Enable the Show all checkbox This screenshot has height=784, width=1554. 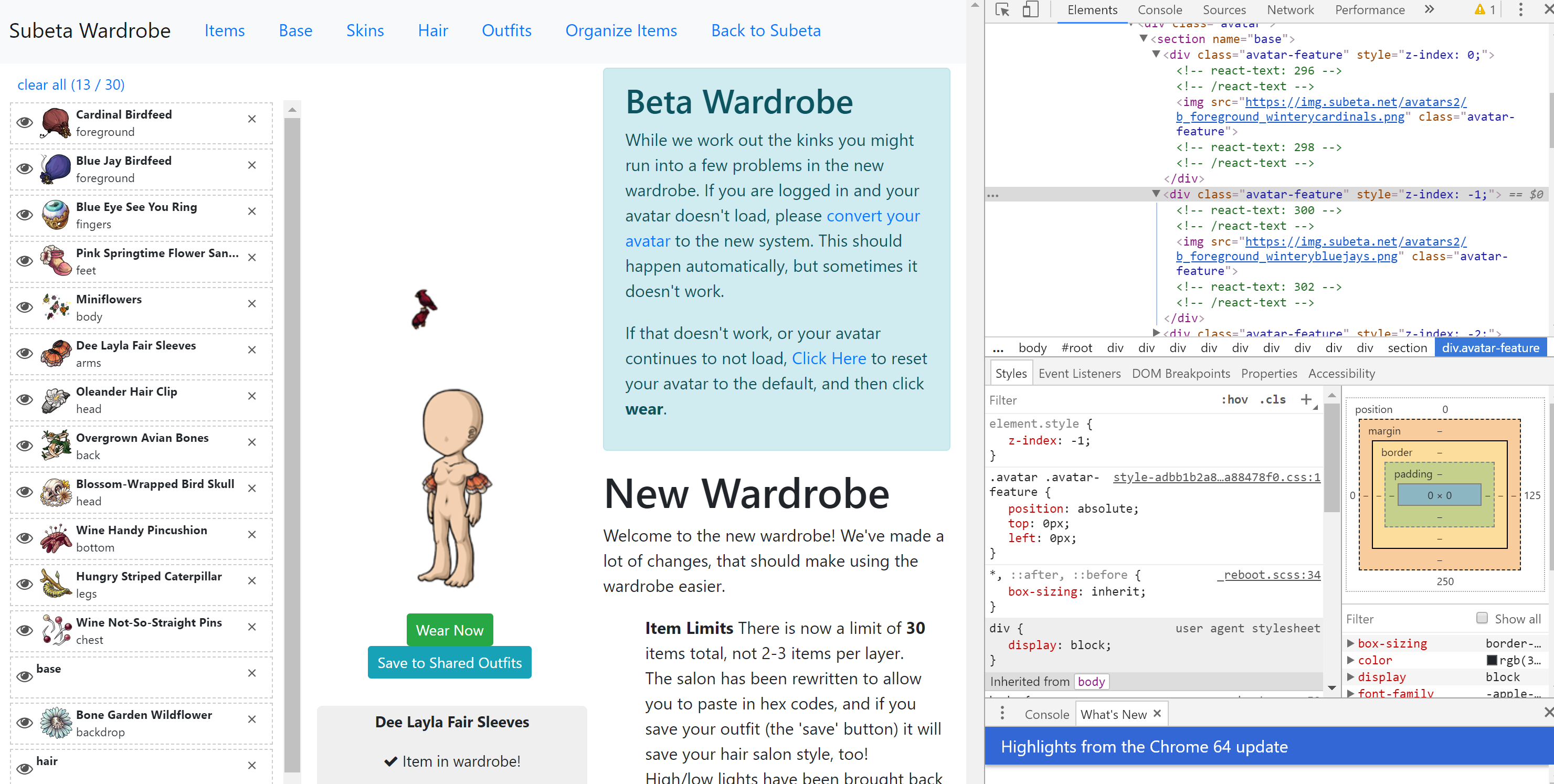click(1482, 618)
